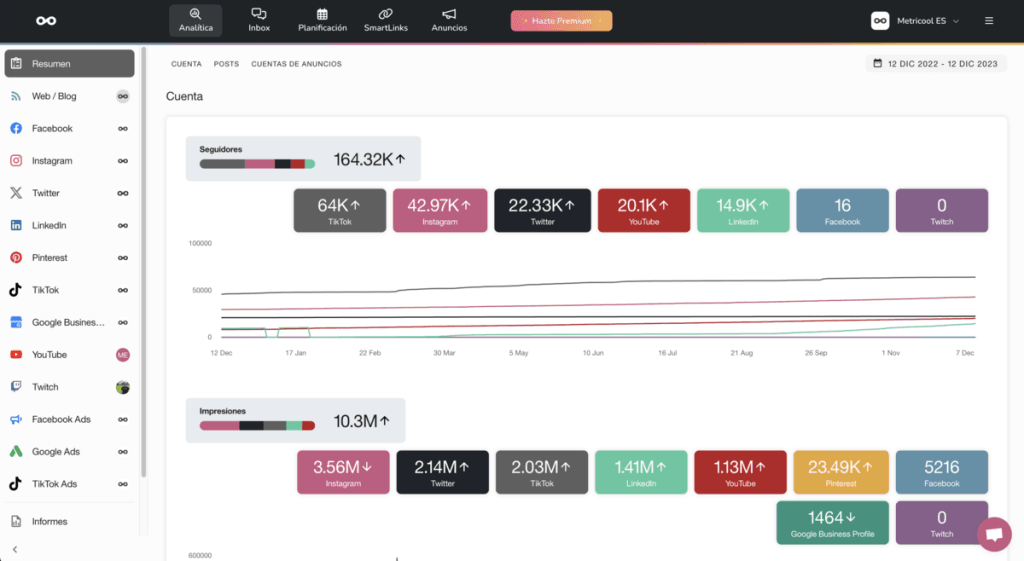Viewport: 1024px width, 561px height.
Task: Click the Seguidores total card
Action: [x=303, y=159]
